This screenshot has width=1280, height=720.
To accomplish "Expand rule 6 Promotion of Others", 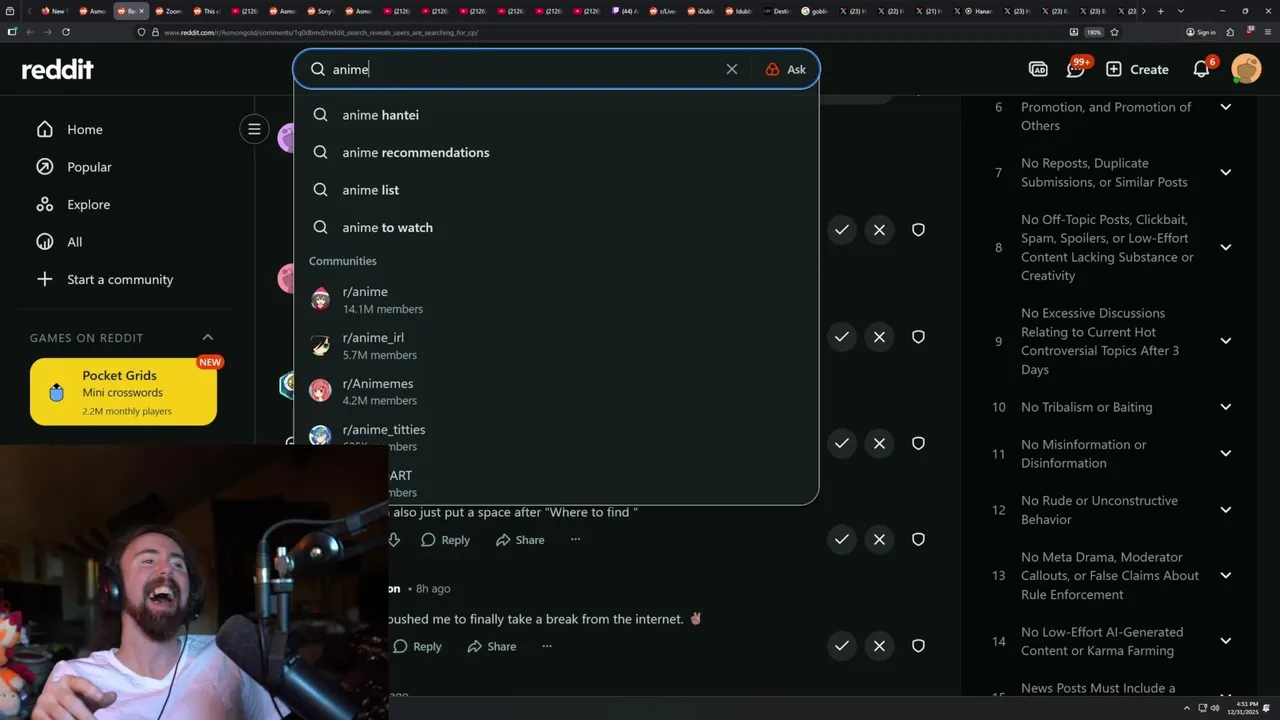I will coord(1226,107).
